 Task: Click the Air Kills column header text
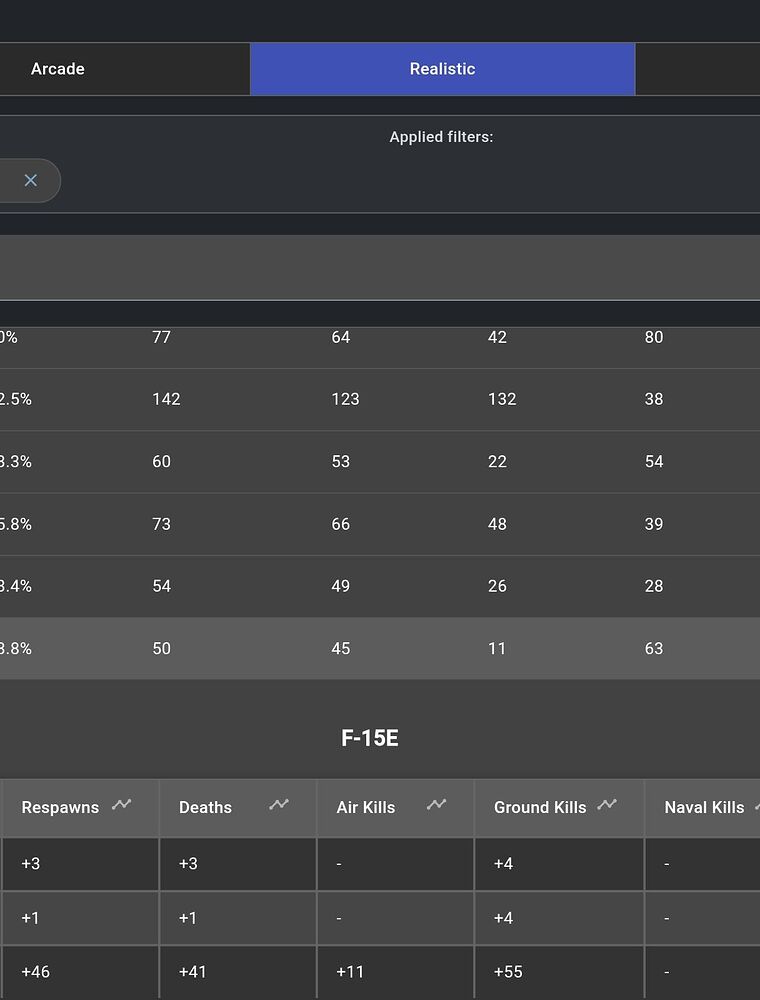pyautogui.click(x=365, y=808)
